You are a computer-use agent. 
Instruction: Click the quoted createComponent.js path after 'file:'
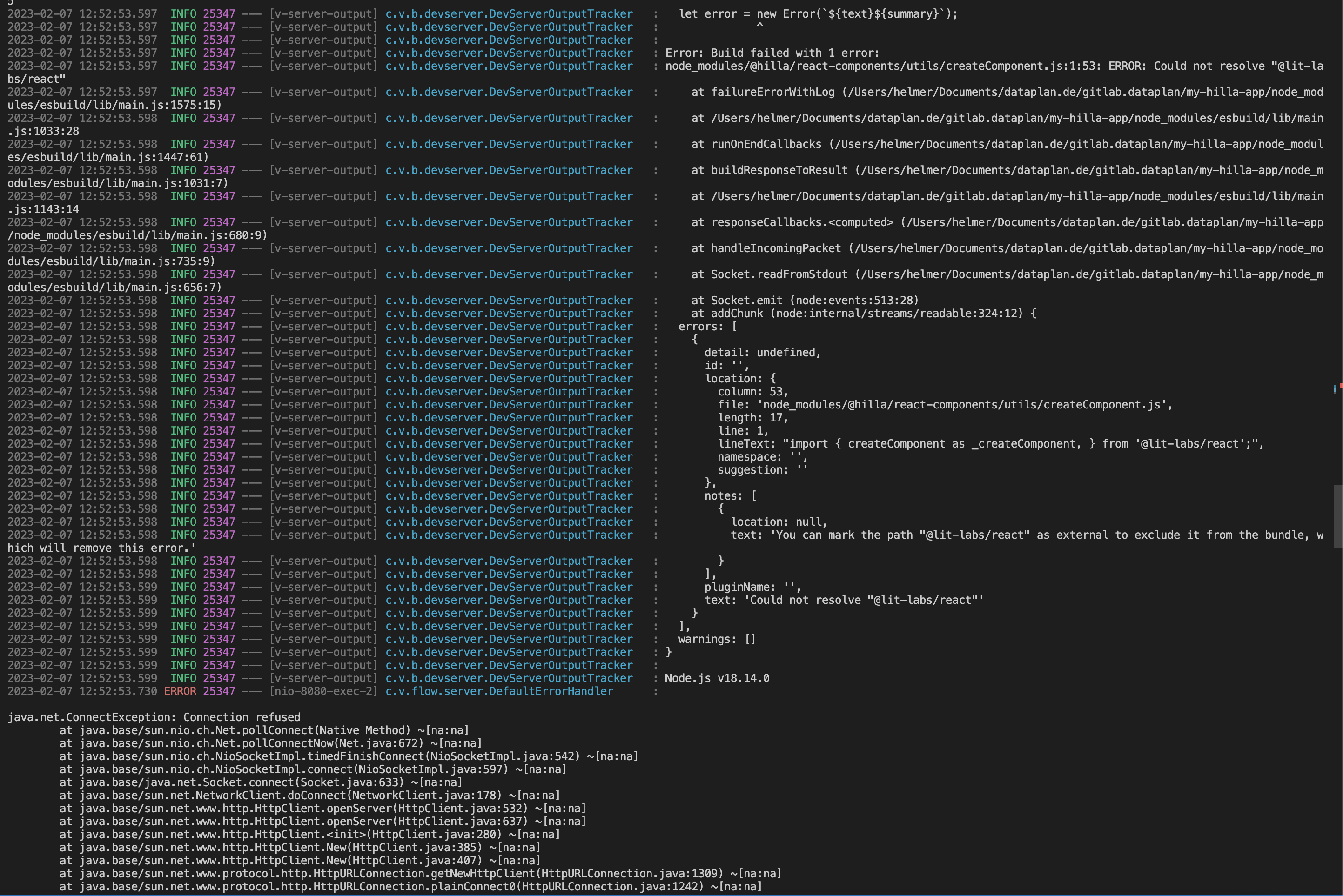click(961, 405)
